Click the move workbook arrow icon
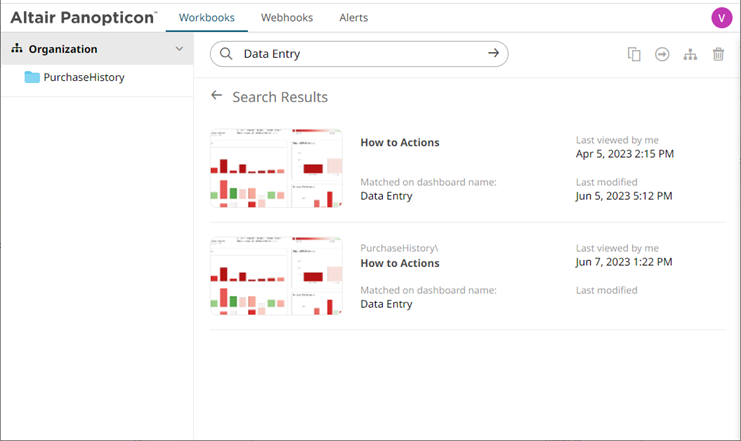This screenshot has width=741, height=441. (662, 54)
